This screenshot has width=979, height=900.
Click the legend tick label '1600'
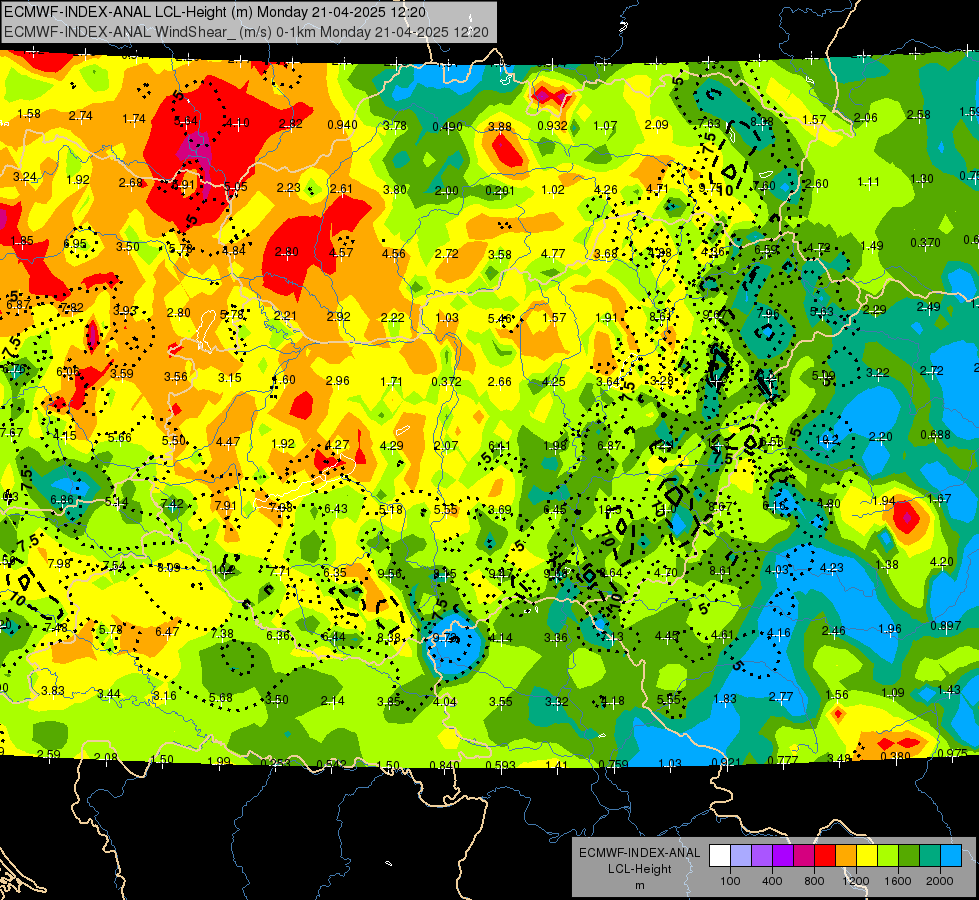coord(898,881)
